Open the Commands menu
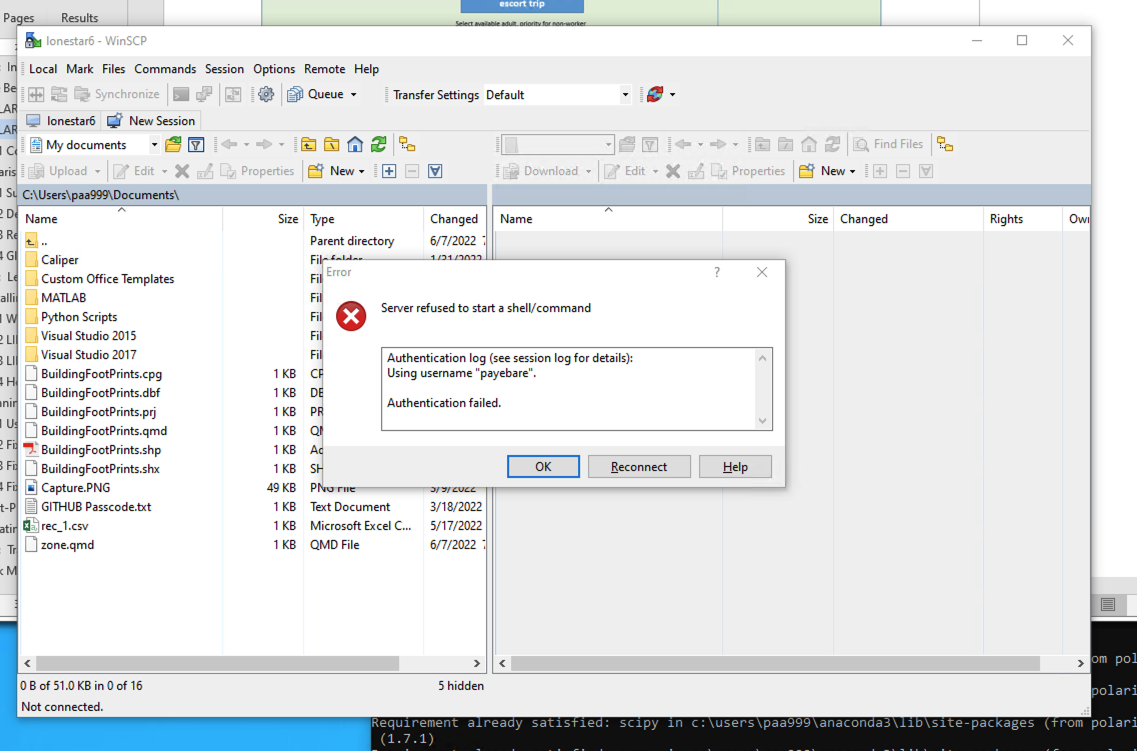Screen dimensions: 1137x751 pos(165,69)
